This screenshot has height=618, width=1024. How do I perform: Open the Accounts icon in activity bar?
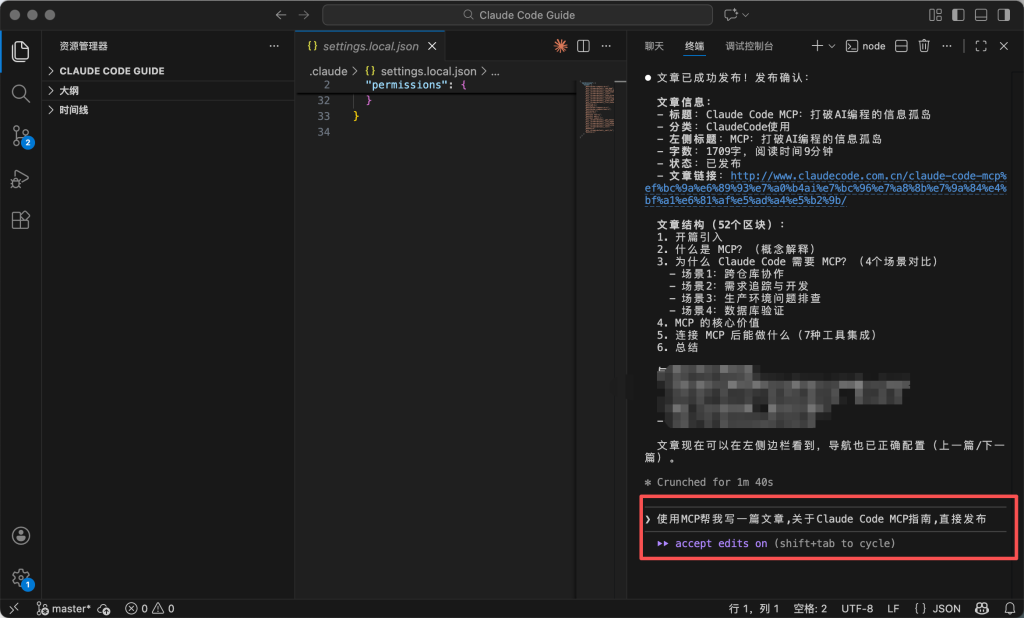(x=20, y=536)
